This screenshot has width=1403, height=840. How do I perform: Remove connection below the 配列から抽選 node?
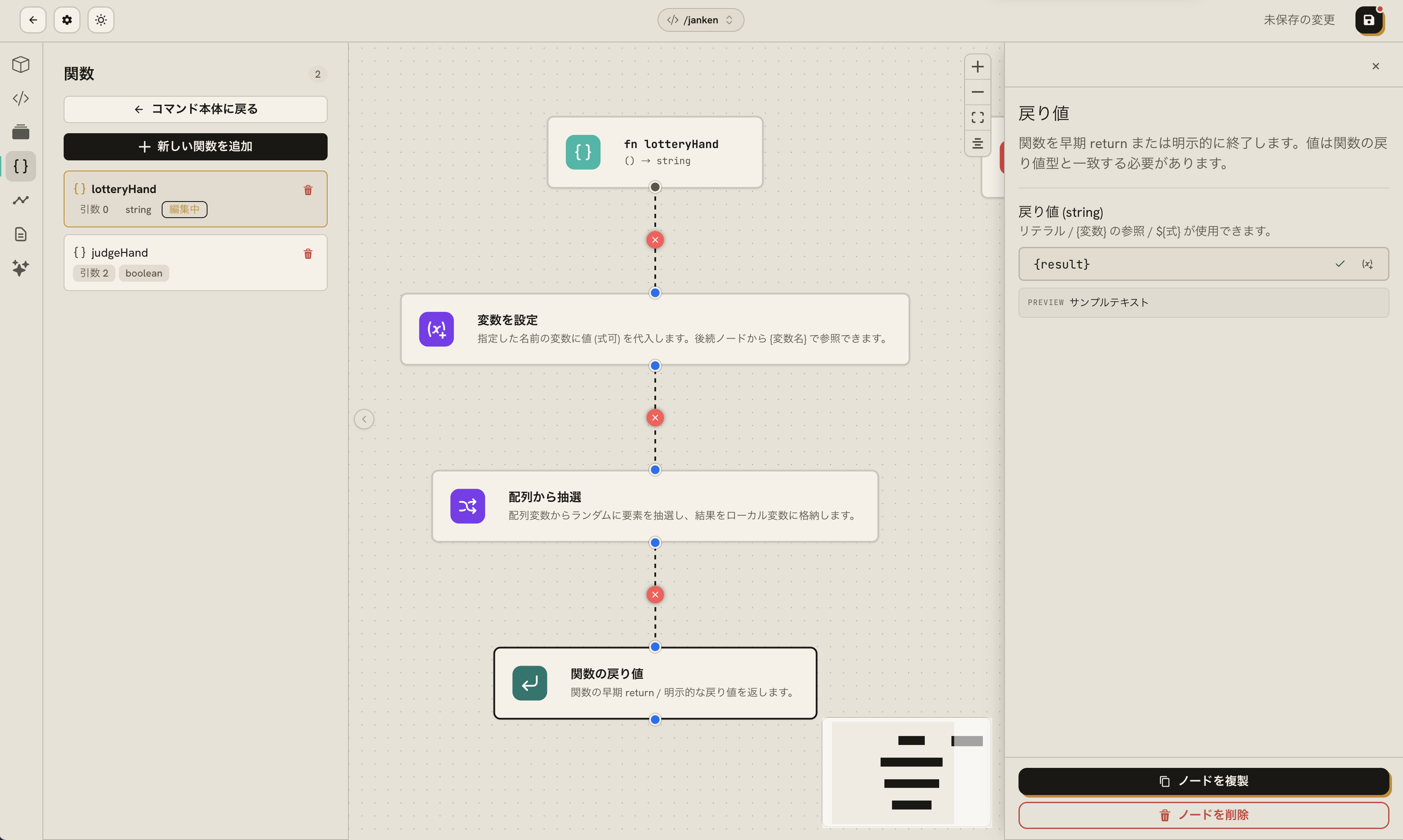point(655,595)
